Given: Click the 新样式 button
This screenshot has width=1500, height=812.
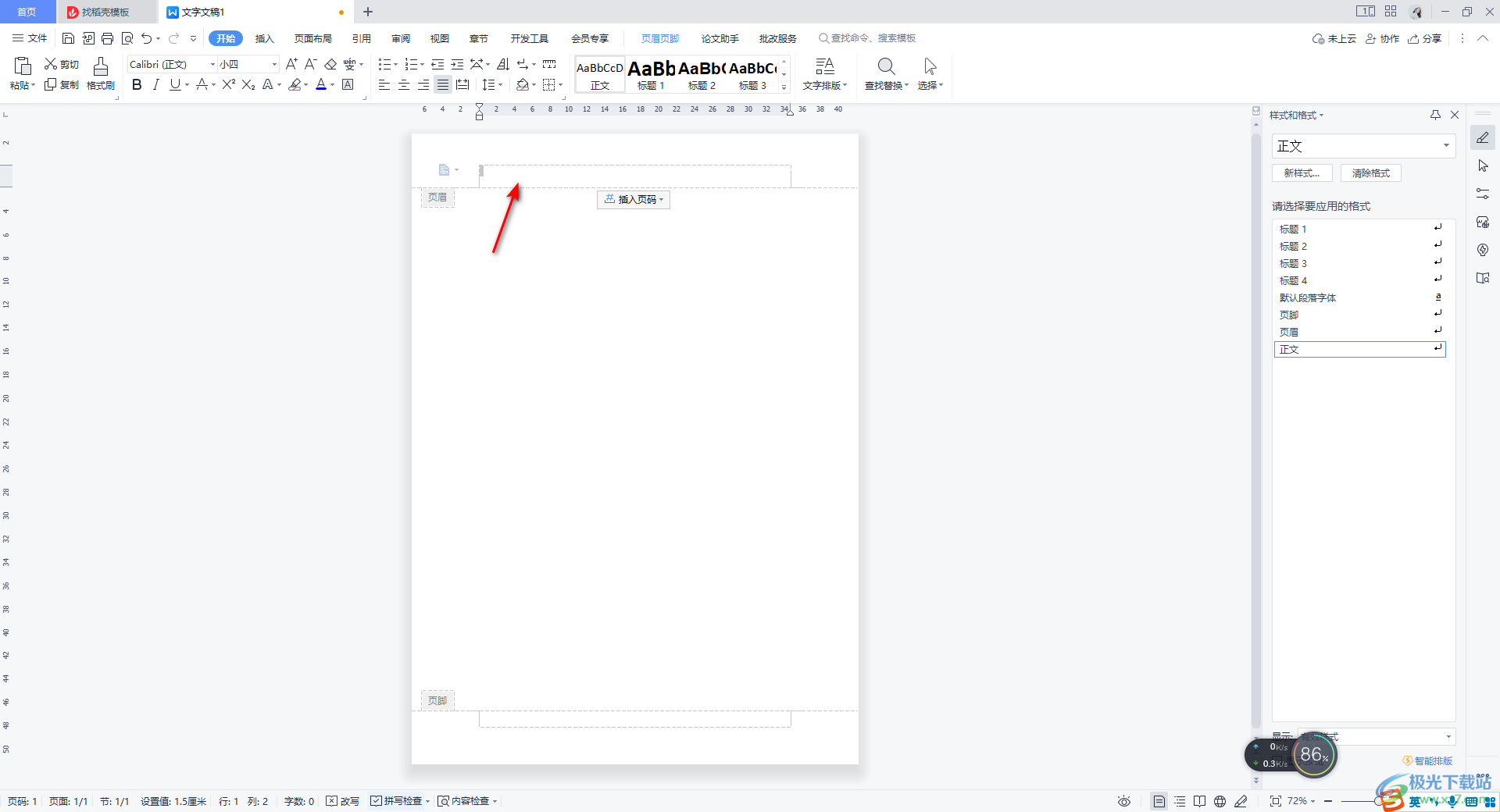Looking at the screenshot, I should tap(1302, 173).
